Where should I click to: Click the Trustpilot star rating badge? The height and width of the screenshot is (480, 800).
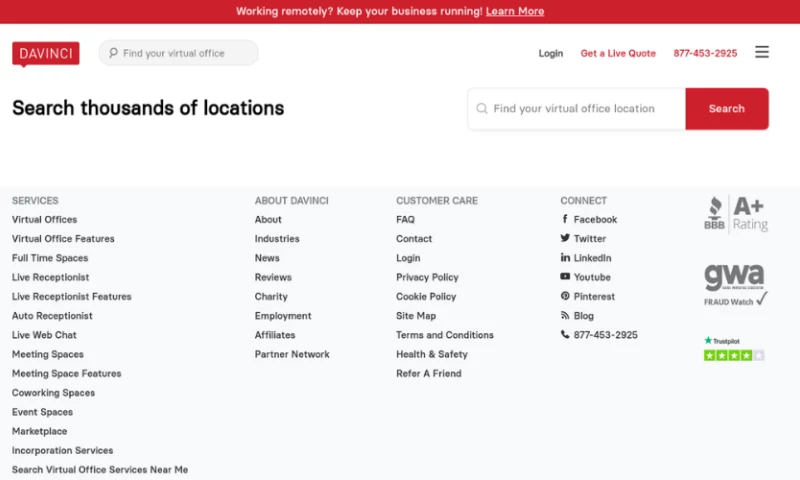[x=734, y=349]
